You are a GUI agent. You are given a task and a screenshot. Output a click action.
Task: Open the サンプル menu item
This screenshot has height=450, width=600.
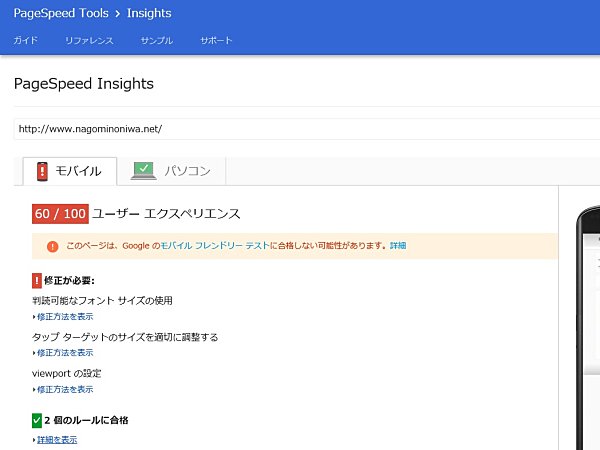point(157,40)
